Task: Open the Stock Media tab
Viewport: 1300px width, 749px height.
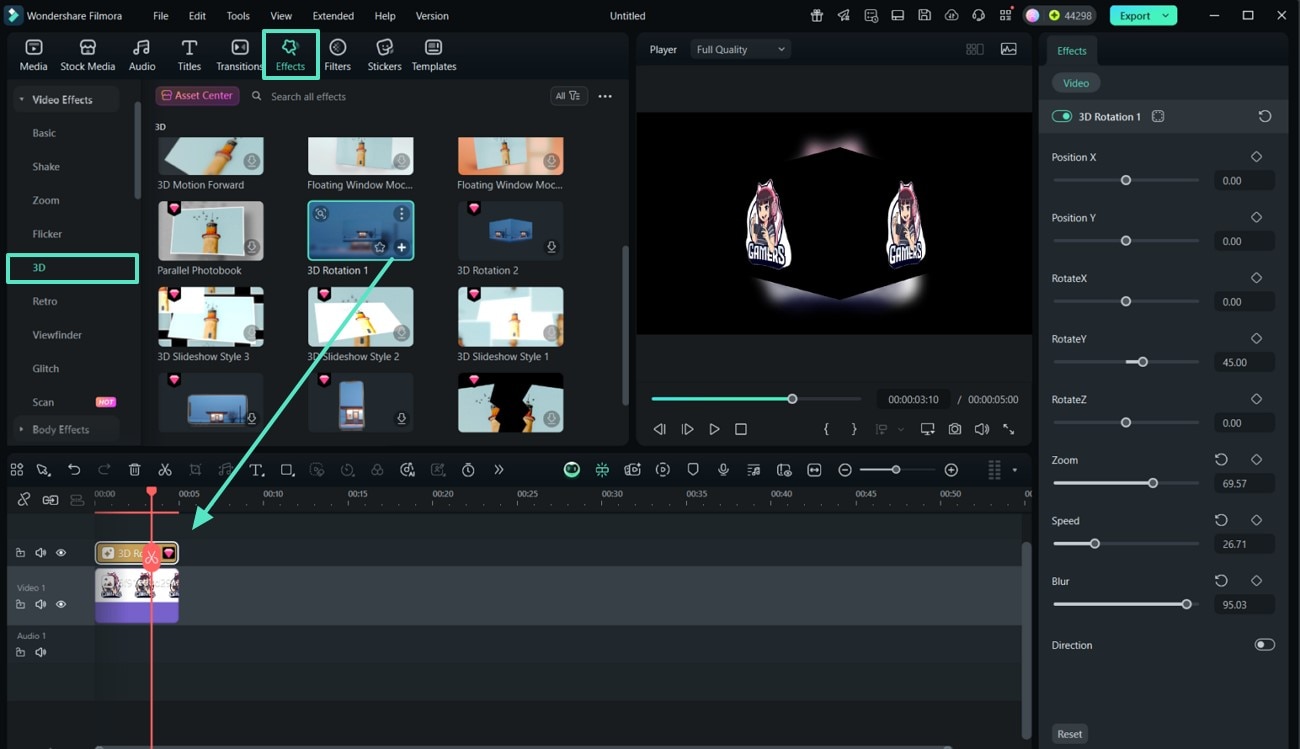Action: click(x=87, y=55)
